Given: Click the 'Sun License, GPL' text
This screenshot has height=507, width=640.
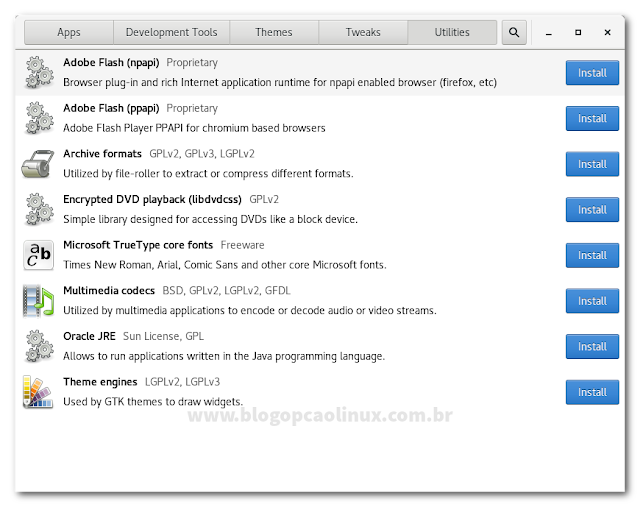Looking at the screenshot, I should pyautogui.click(x=163, y=336).
